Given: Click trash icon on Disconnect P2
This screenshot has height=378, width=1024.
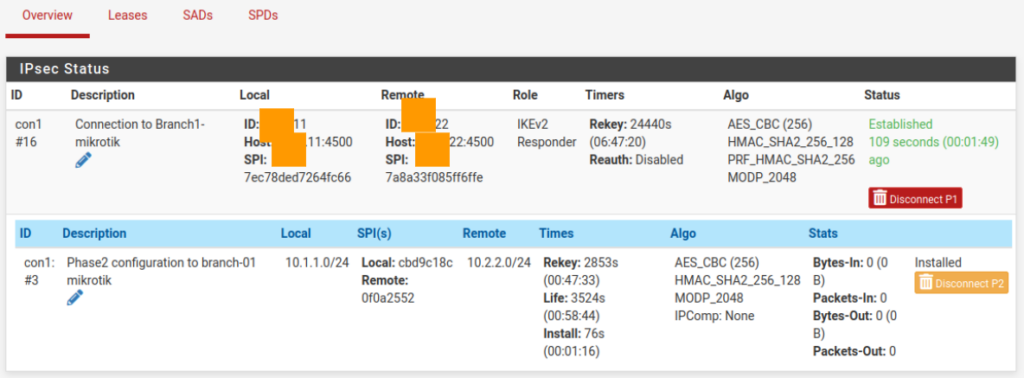Looking at the screenshot, I should (x=925, y=283).
